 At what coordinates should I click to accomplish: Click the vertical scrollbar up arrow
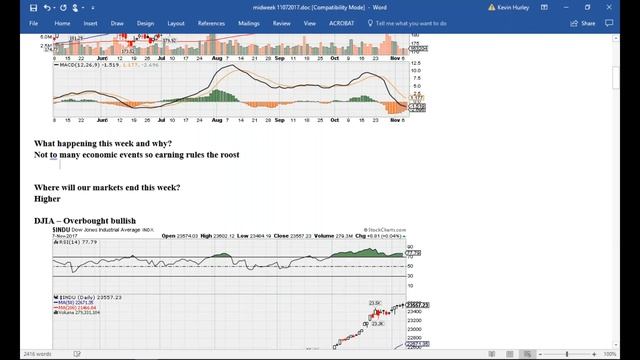tap(616, 38)
